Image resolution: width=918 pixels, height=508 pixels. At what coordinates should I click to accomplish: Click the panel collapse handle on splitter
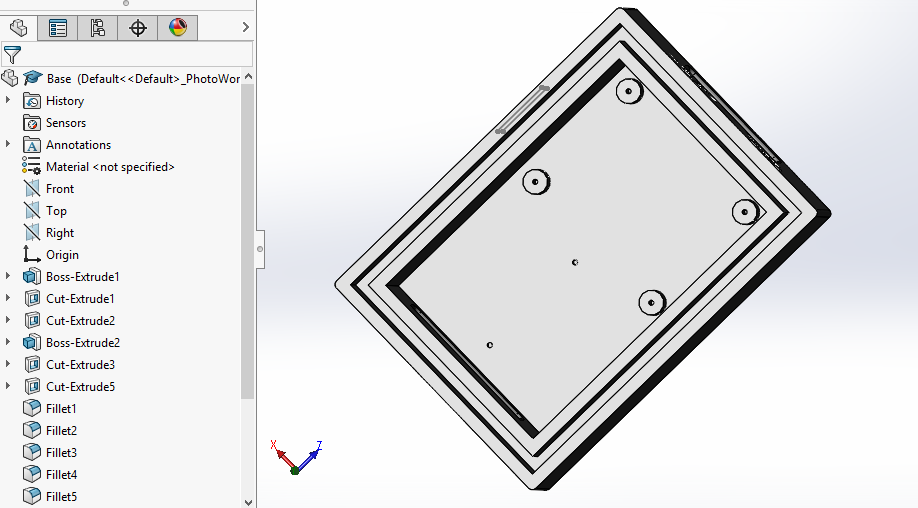260,249
